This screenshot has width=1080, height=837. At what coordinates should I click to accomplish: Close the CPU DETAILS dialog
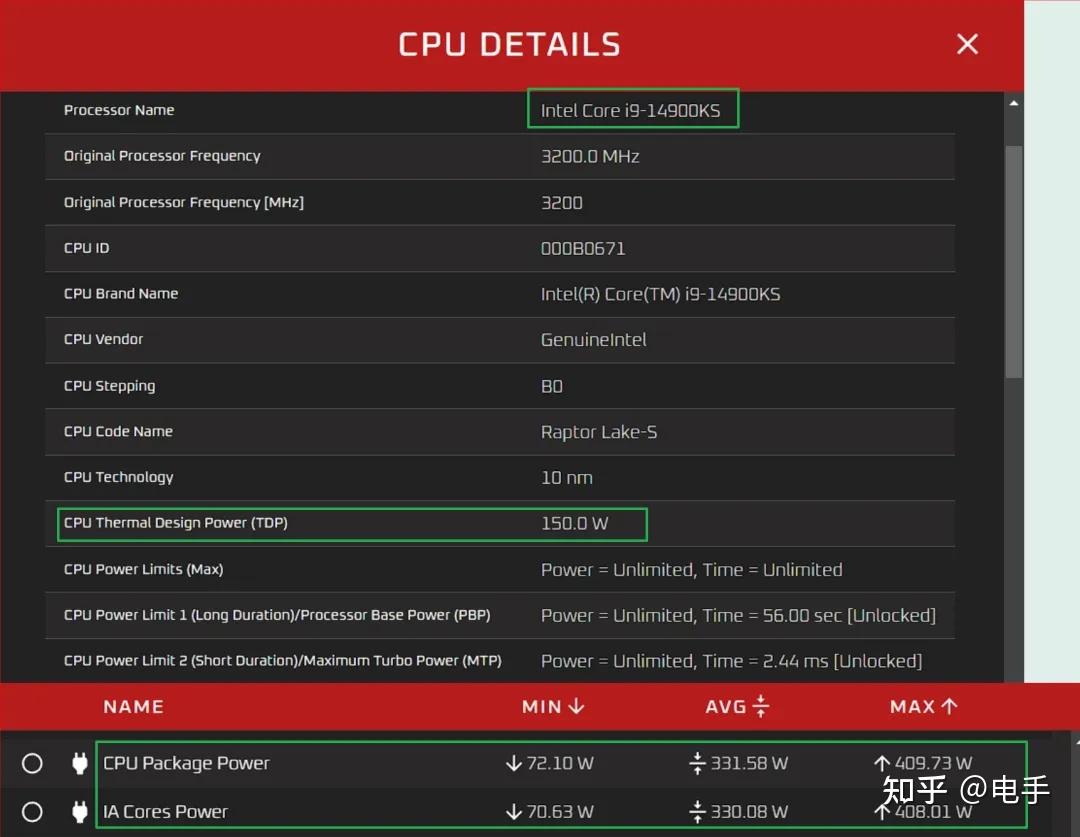(966, 44)
